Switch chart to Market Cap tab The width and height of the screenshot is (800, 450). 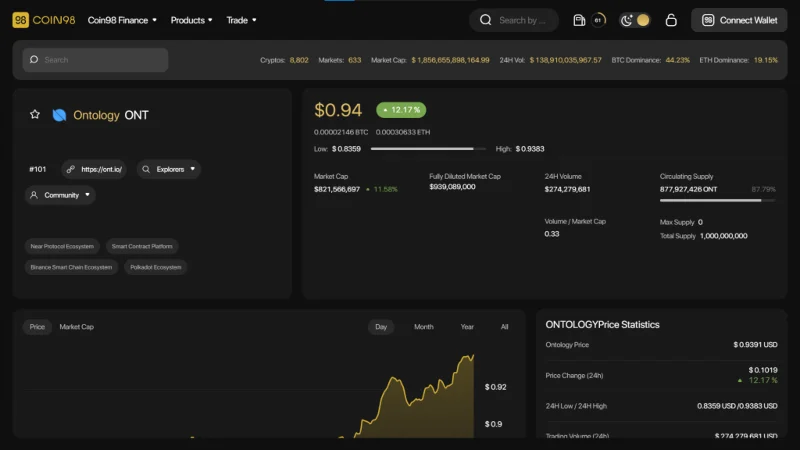(77, 327)
